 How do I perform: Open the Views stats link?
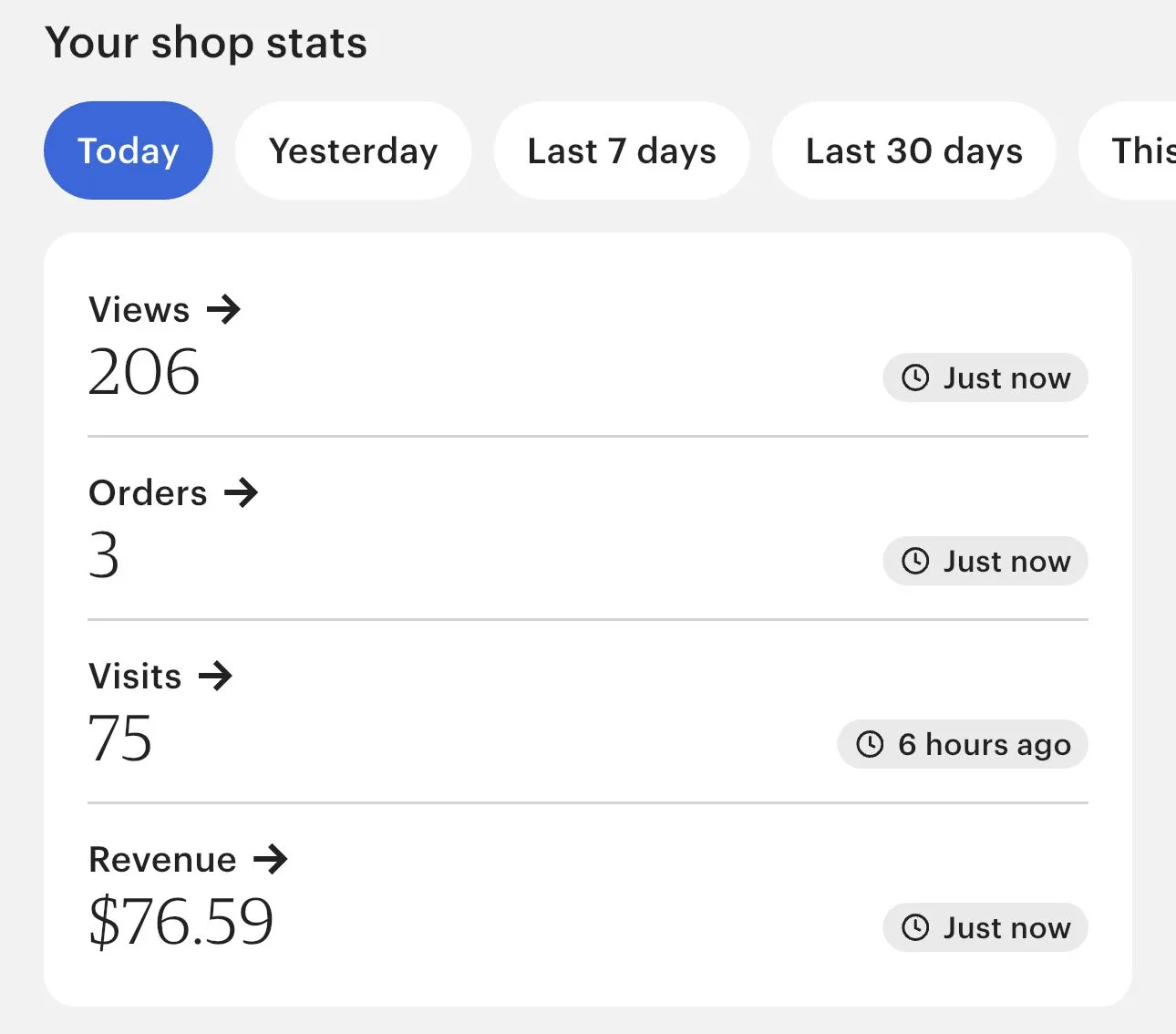(x=139, y=310)
